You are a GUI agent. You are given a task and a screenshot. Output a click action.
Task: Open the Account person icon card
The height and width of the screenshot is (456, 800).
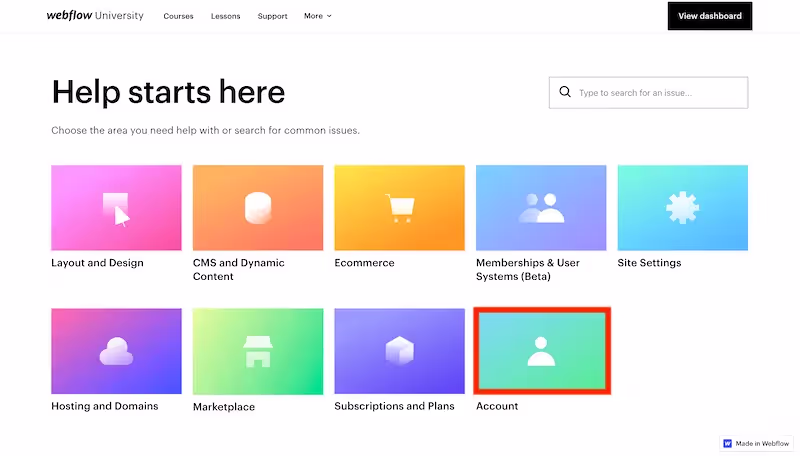coord(542,351)
